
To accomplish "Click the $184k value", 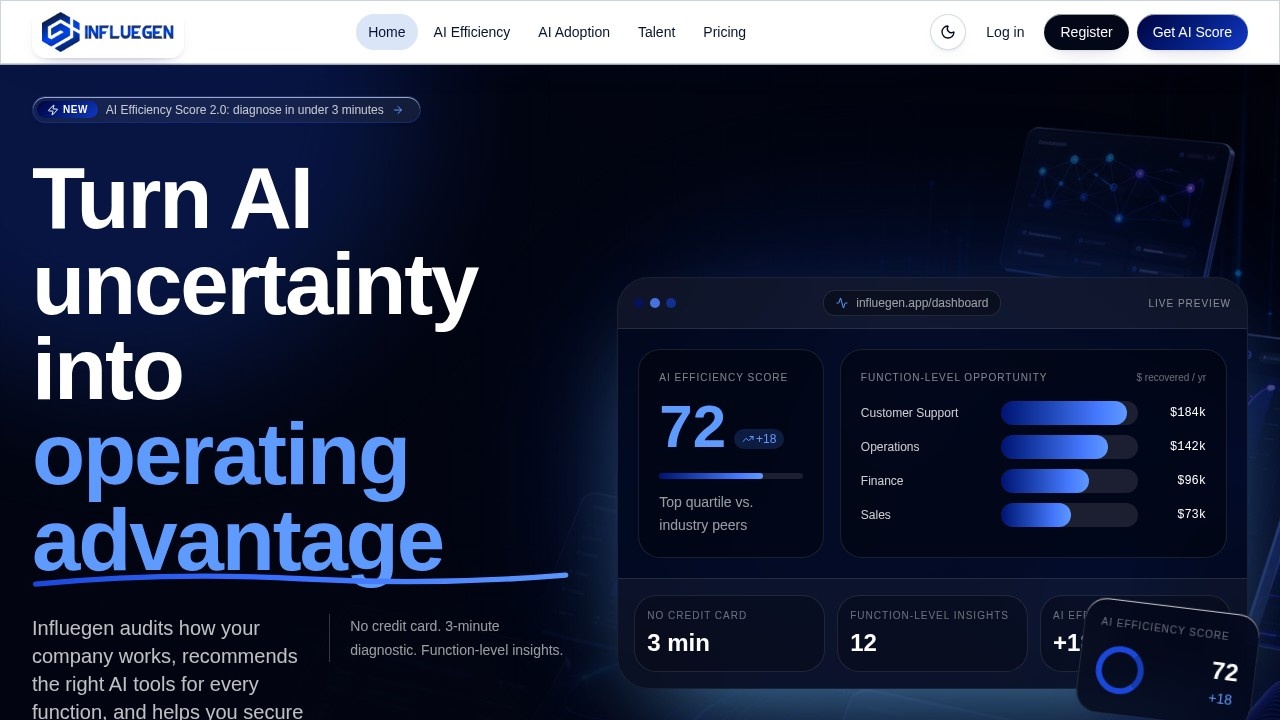I will coord(1188,413).
